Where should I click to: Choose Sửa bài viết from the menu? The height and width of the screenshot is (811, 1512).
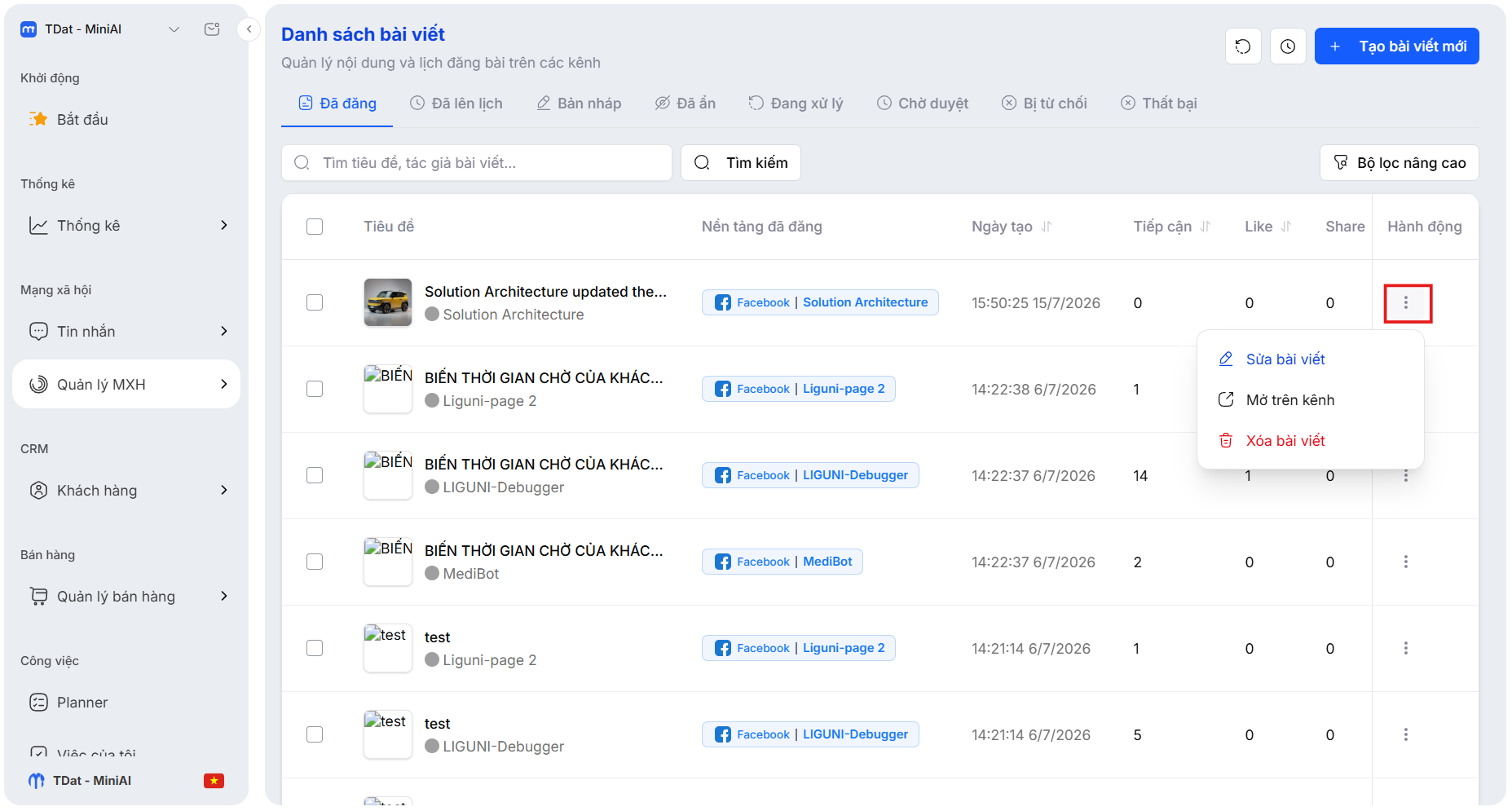1311,359
